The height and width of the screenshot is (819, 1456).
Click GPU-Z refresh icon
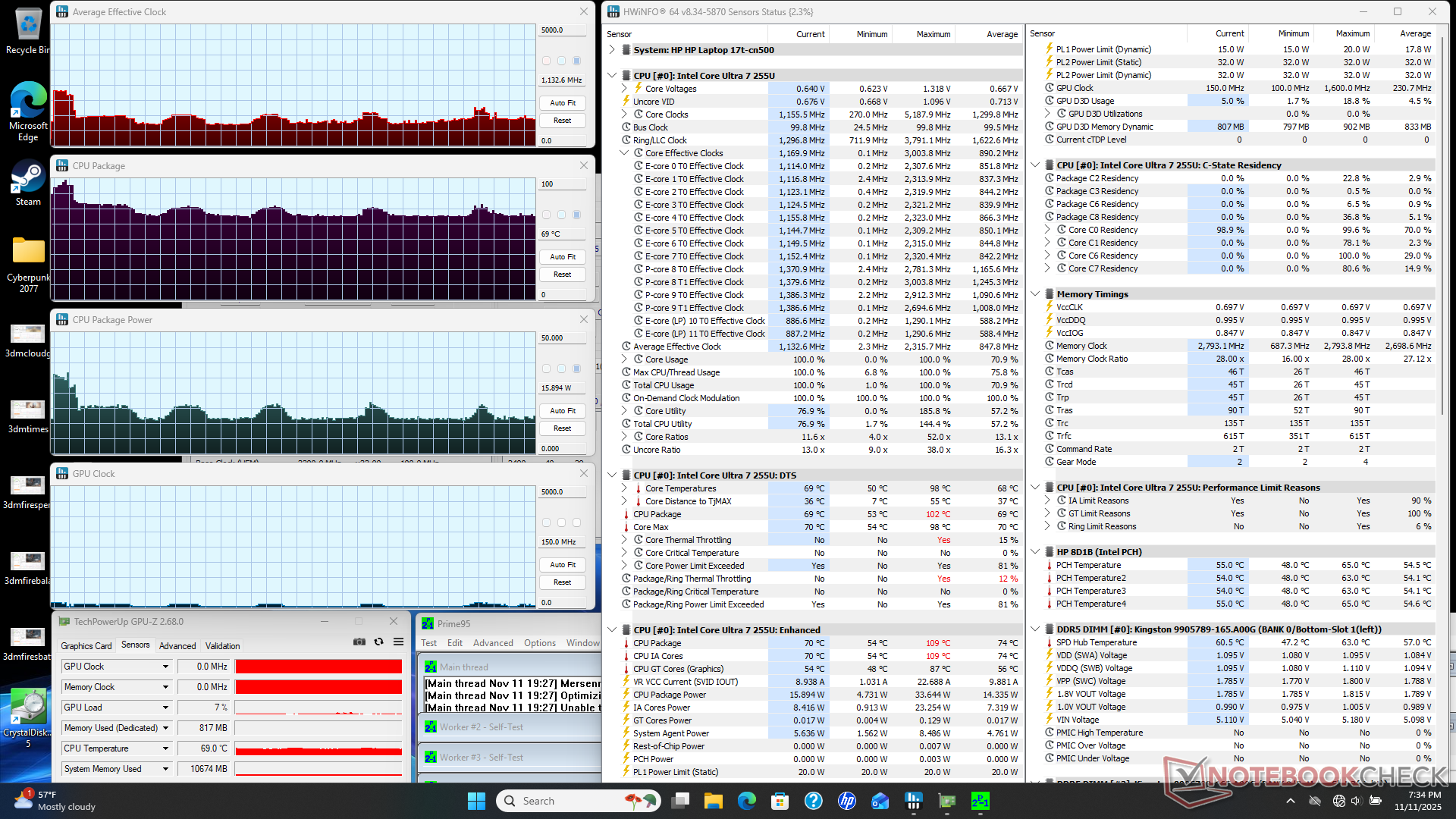[378, 642]
